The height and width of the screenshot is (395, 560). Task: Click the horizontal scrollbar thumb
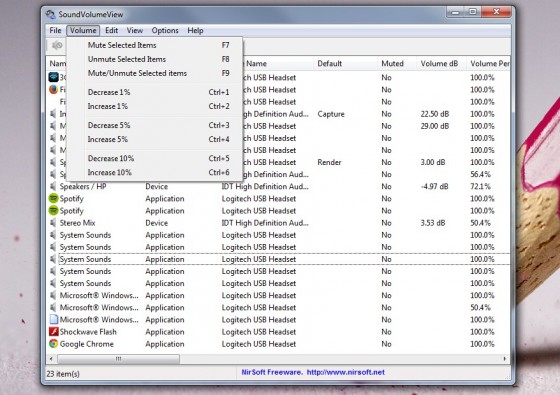pyautogui.click(x=118, y=359)
